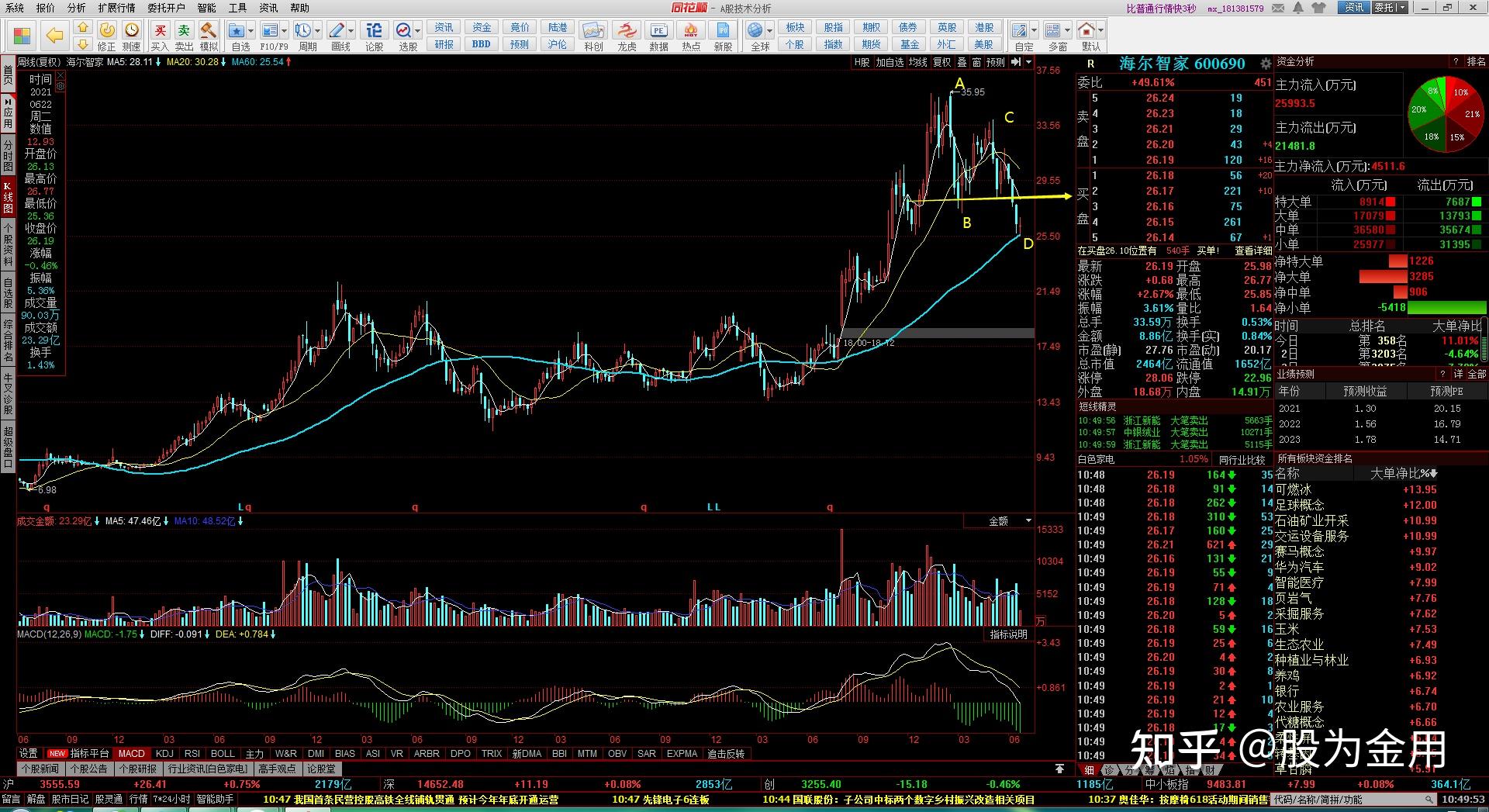Open the 扩展行情 menu

pos(116,8)
